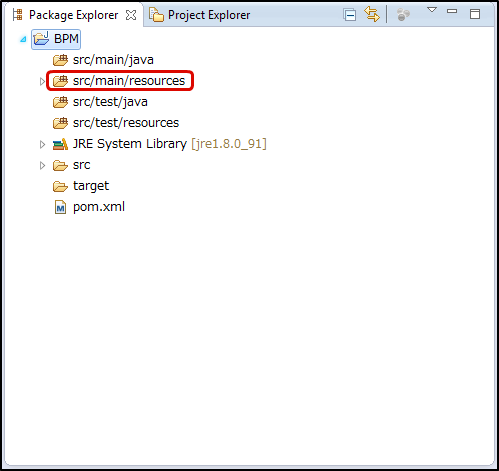The height and width of the screenshot is (471, 499).
Task: Click the src/main/java package folder icon
Action: coord(60,60)
